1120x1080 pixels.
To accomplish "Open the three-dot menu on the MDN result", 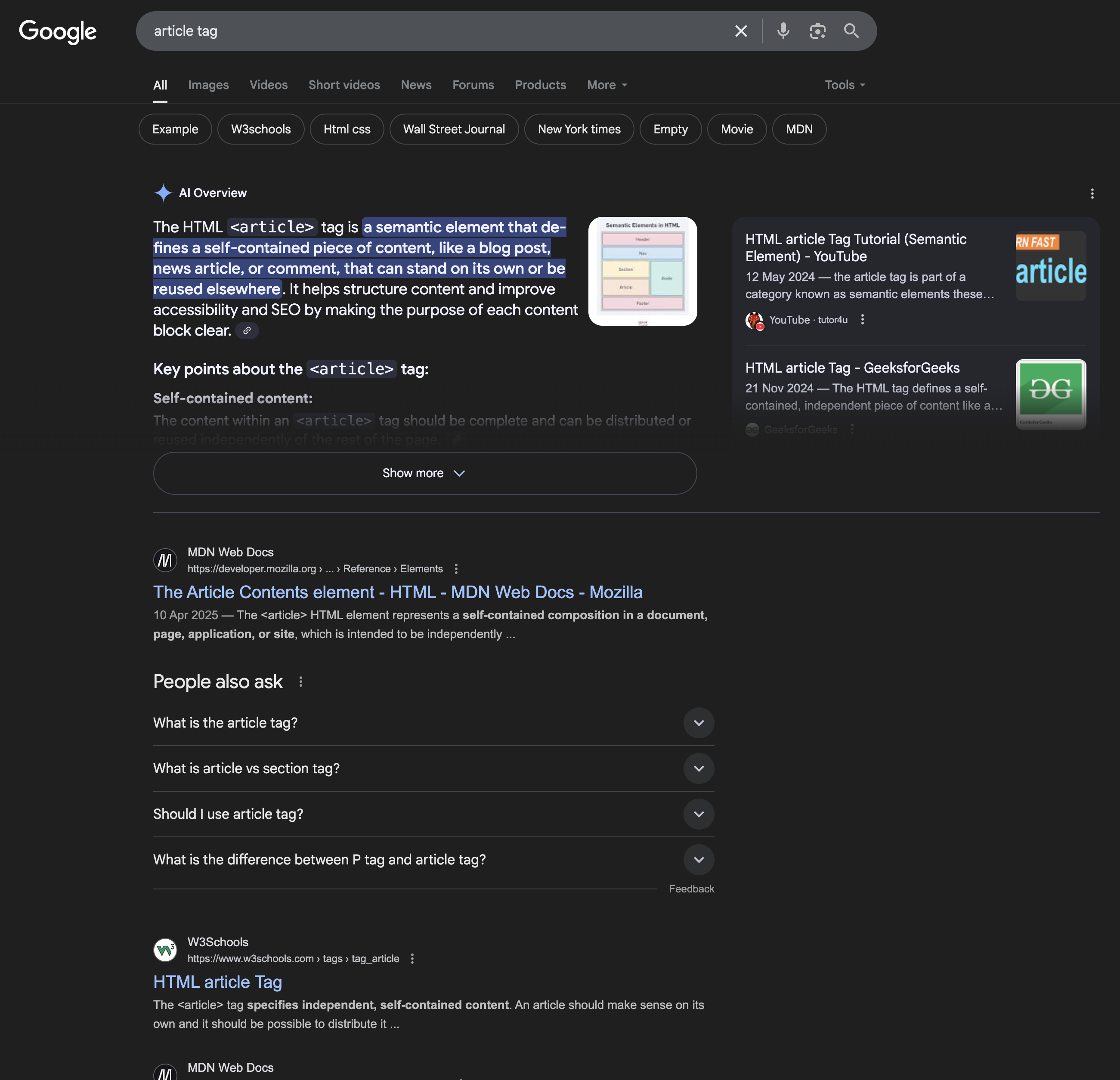I will point(456,568).
